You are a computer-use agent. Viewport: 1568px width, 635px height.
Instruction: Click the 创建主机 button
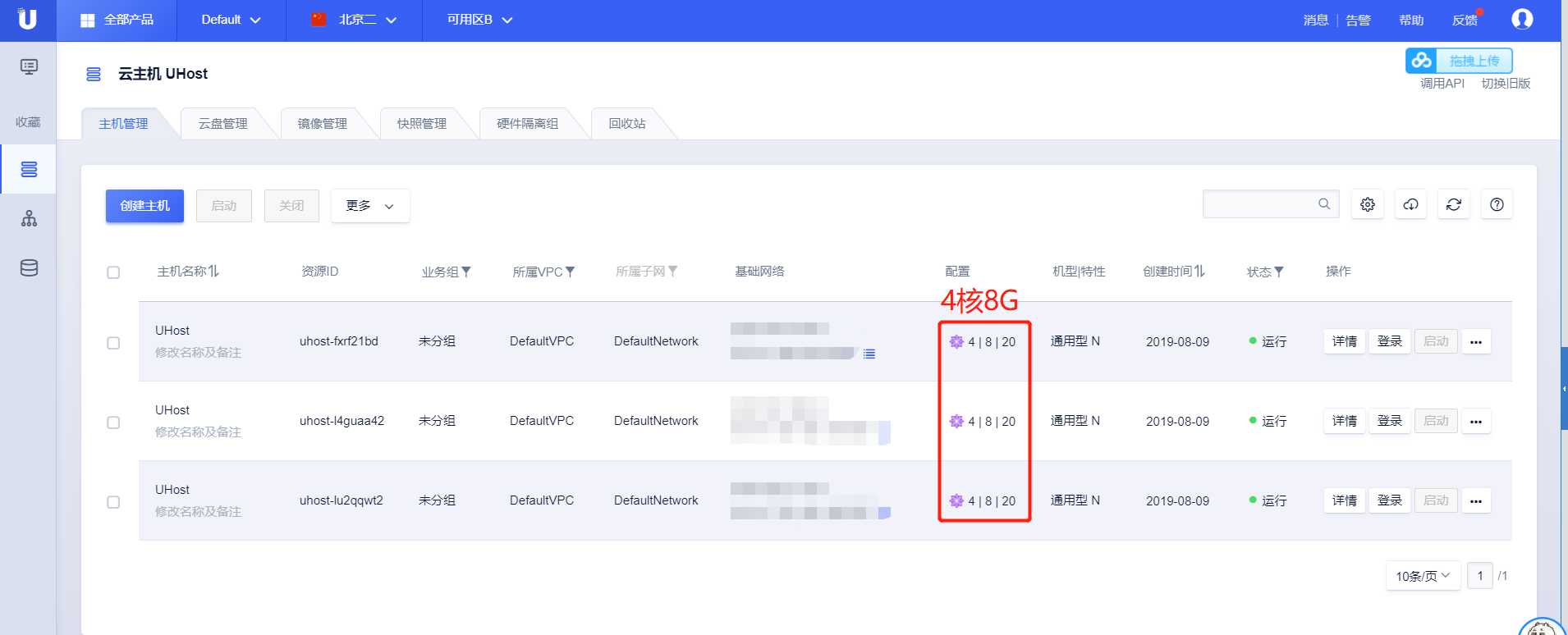(144, 206)
